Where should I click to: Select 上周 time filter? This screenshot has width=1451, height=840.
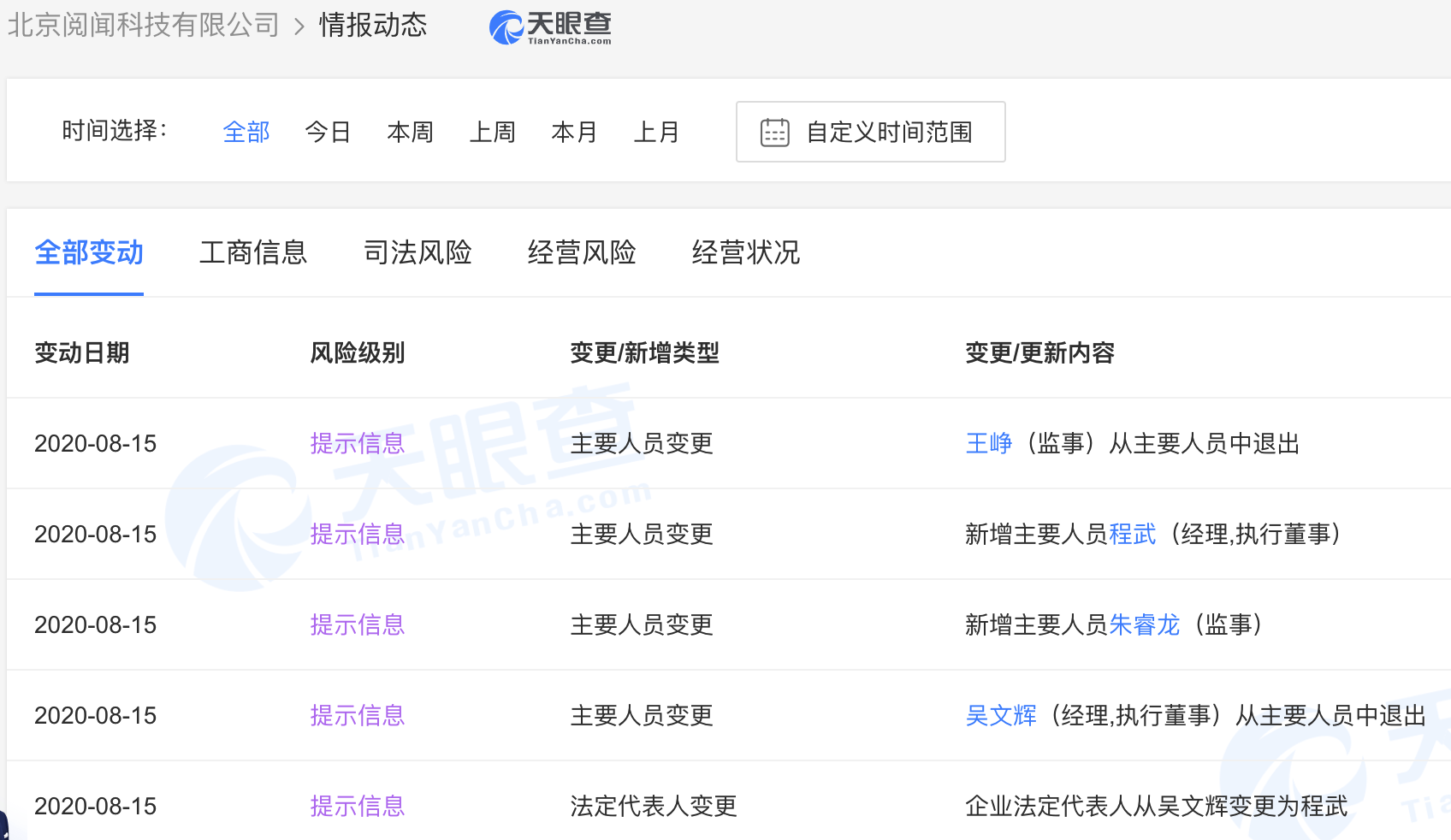[x=492, y=133]
